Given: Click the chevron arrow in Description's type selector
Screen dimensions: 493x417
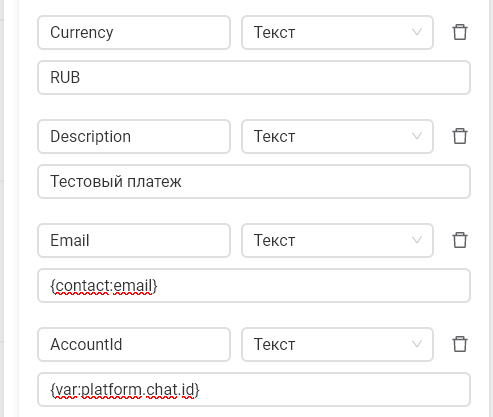Looking at the screenshot, I should 417,136.
